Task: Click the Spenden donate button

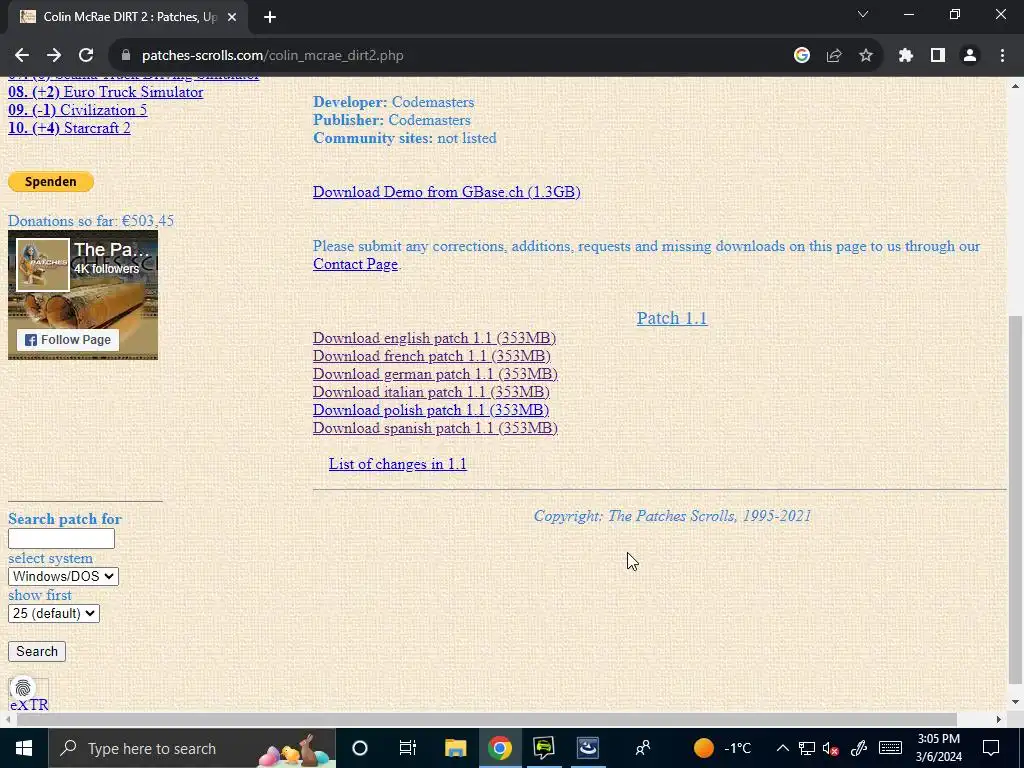Action: (x=51, y=182)
